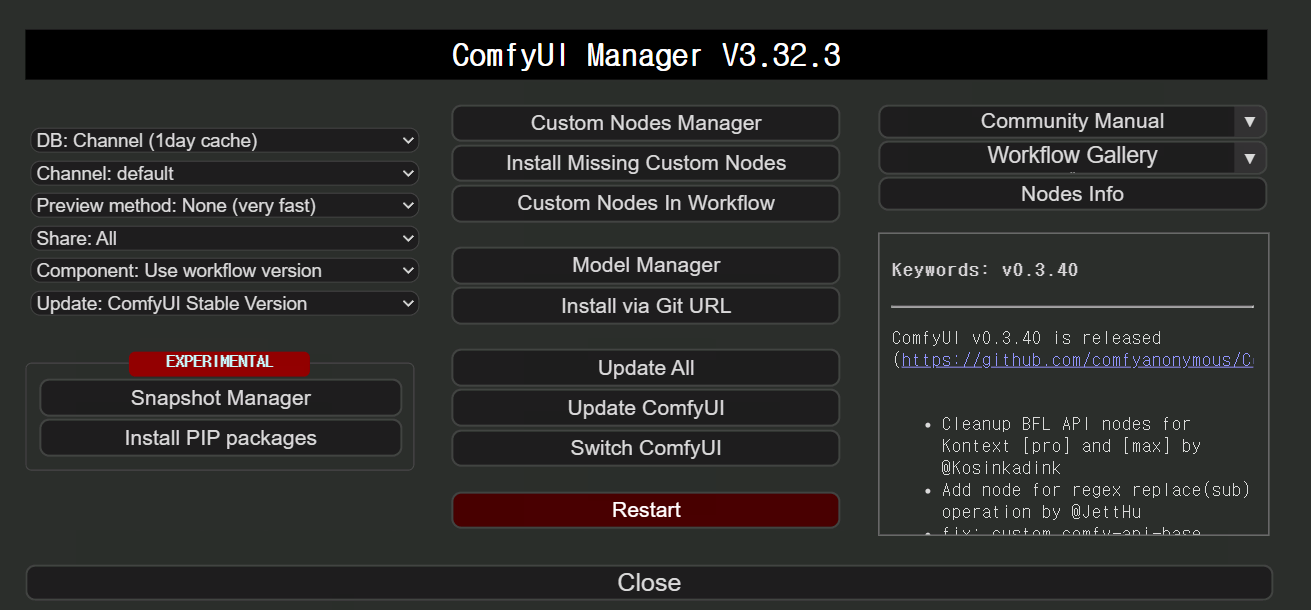Expand the DB Channel cache dropdown
Viewport: 1311px width, 610px height.
click(224, 141)
